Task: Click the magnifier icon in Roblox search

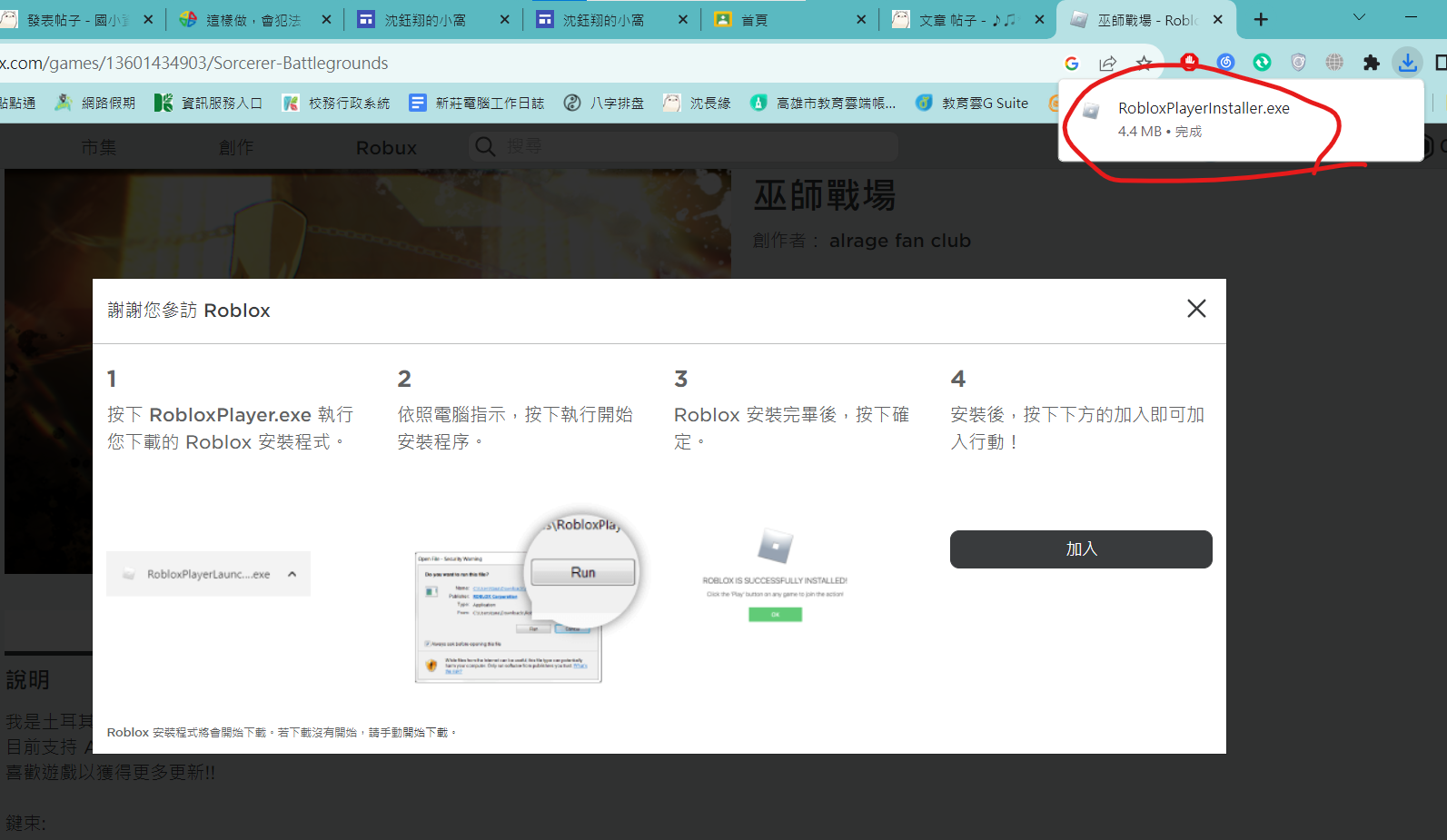Action: [485, 146]
